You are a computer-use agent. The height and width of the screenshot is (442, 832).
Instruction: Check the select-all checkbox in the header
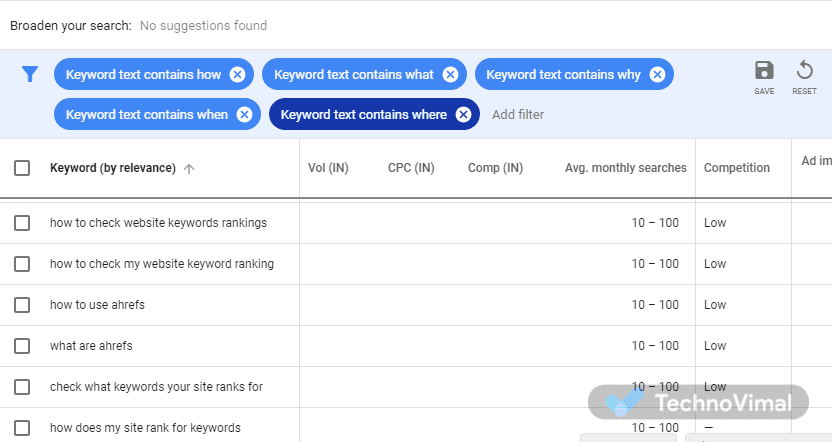point(22,168)
